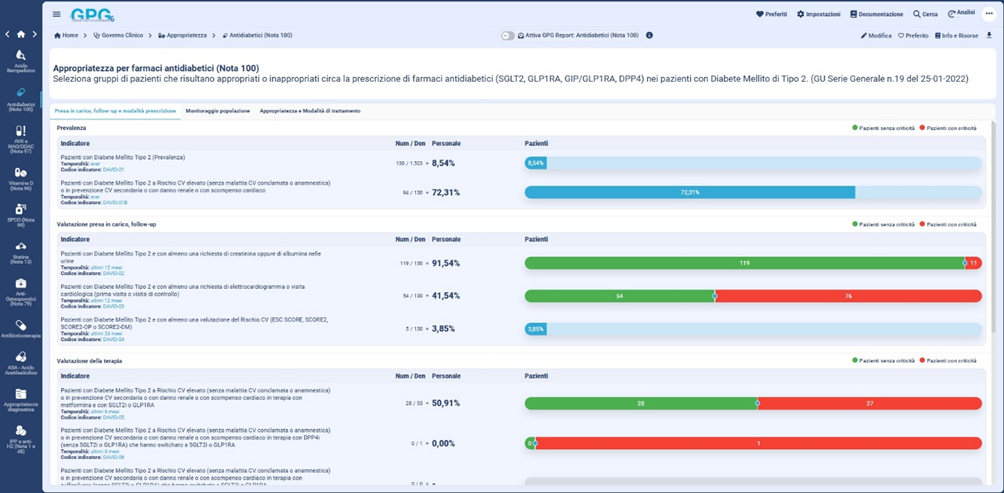
Task: Open the hamburger menu beside GPG logo
Action: tap(56, 14)
